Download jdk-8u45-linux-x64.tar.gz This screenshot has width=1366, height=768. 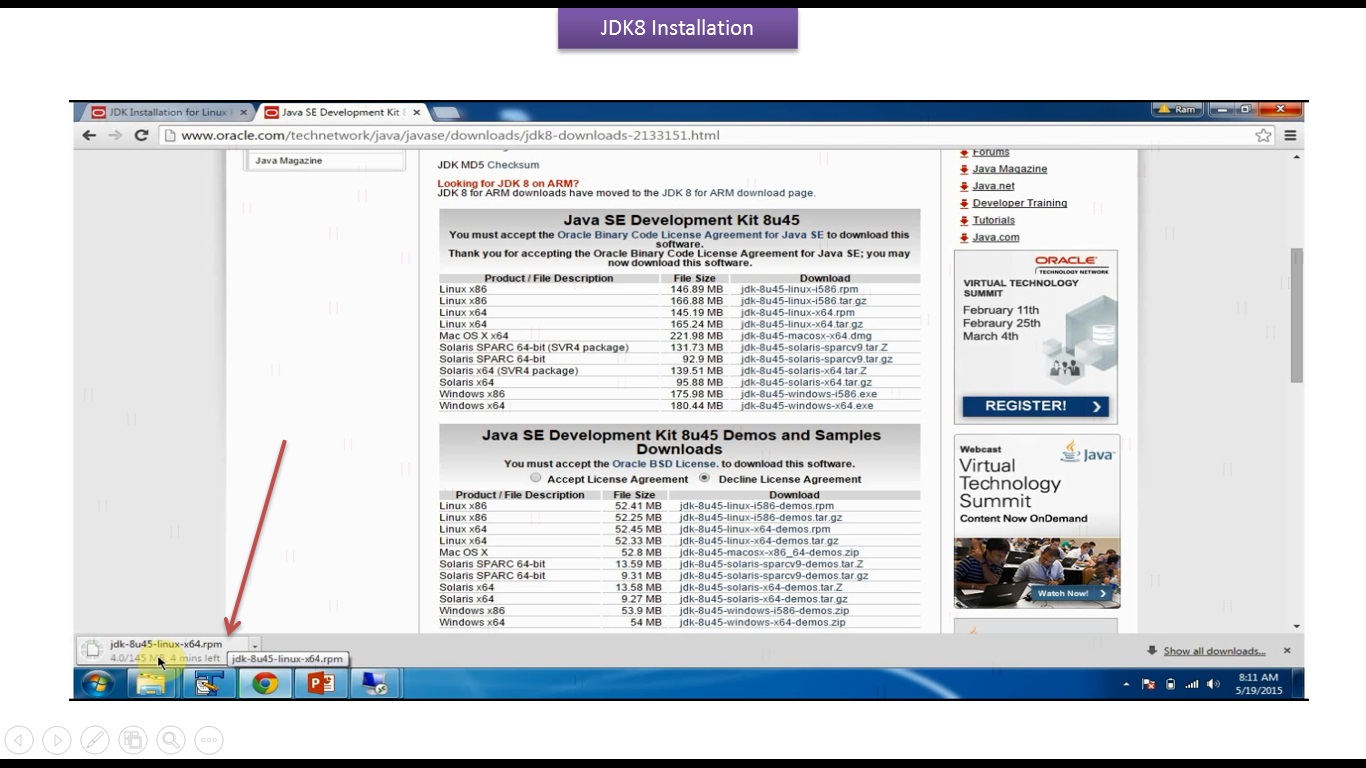point(801,324)
